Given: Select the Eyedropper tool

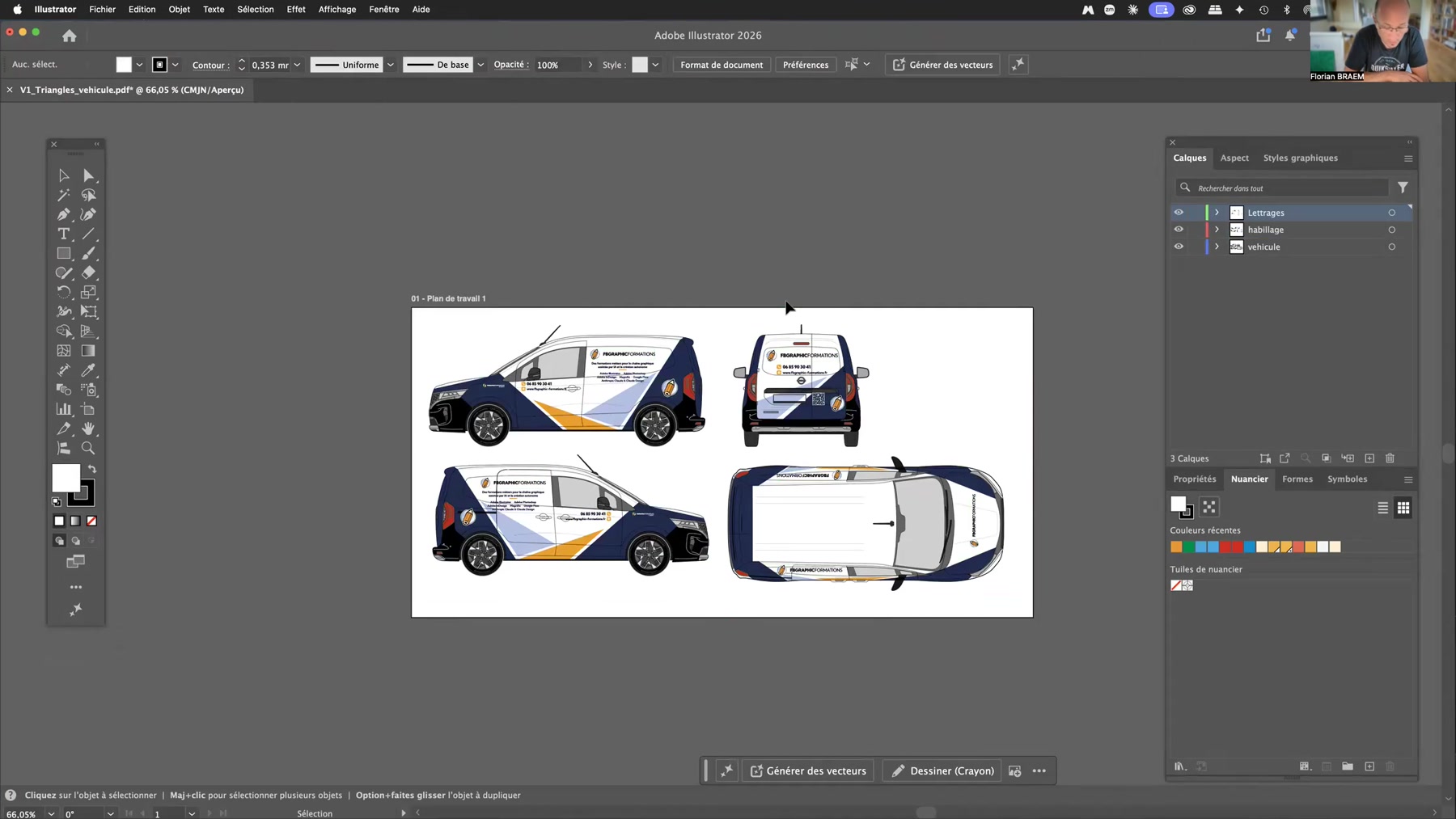Looking at the screenshot, I should point(88,370).
